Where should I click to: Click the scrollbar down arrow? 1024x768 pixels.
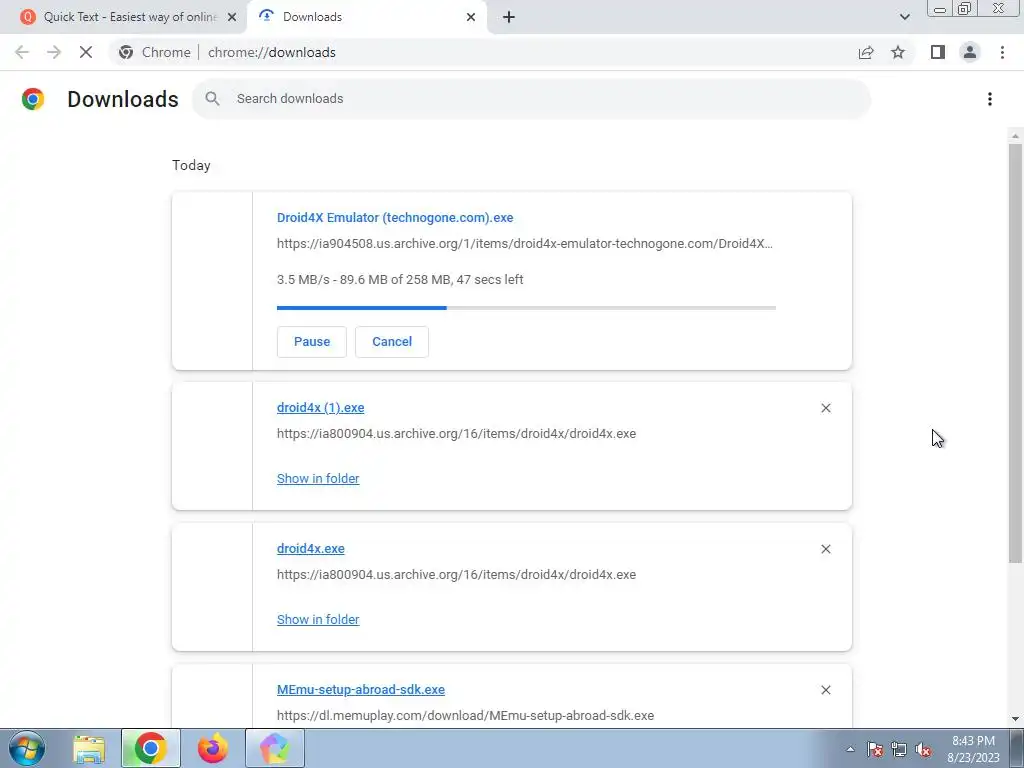coord(1015,719)
